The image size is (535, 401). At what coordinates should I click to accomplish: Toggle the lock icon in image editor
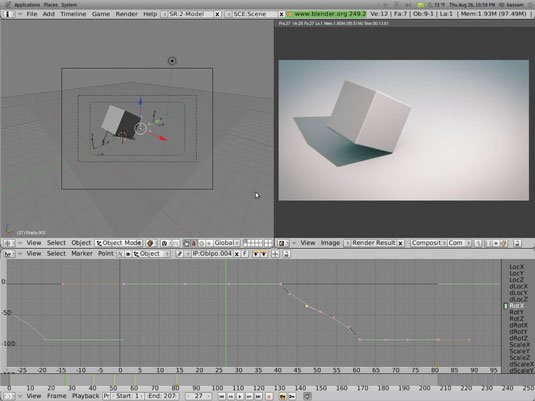(518, 243)
